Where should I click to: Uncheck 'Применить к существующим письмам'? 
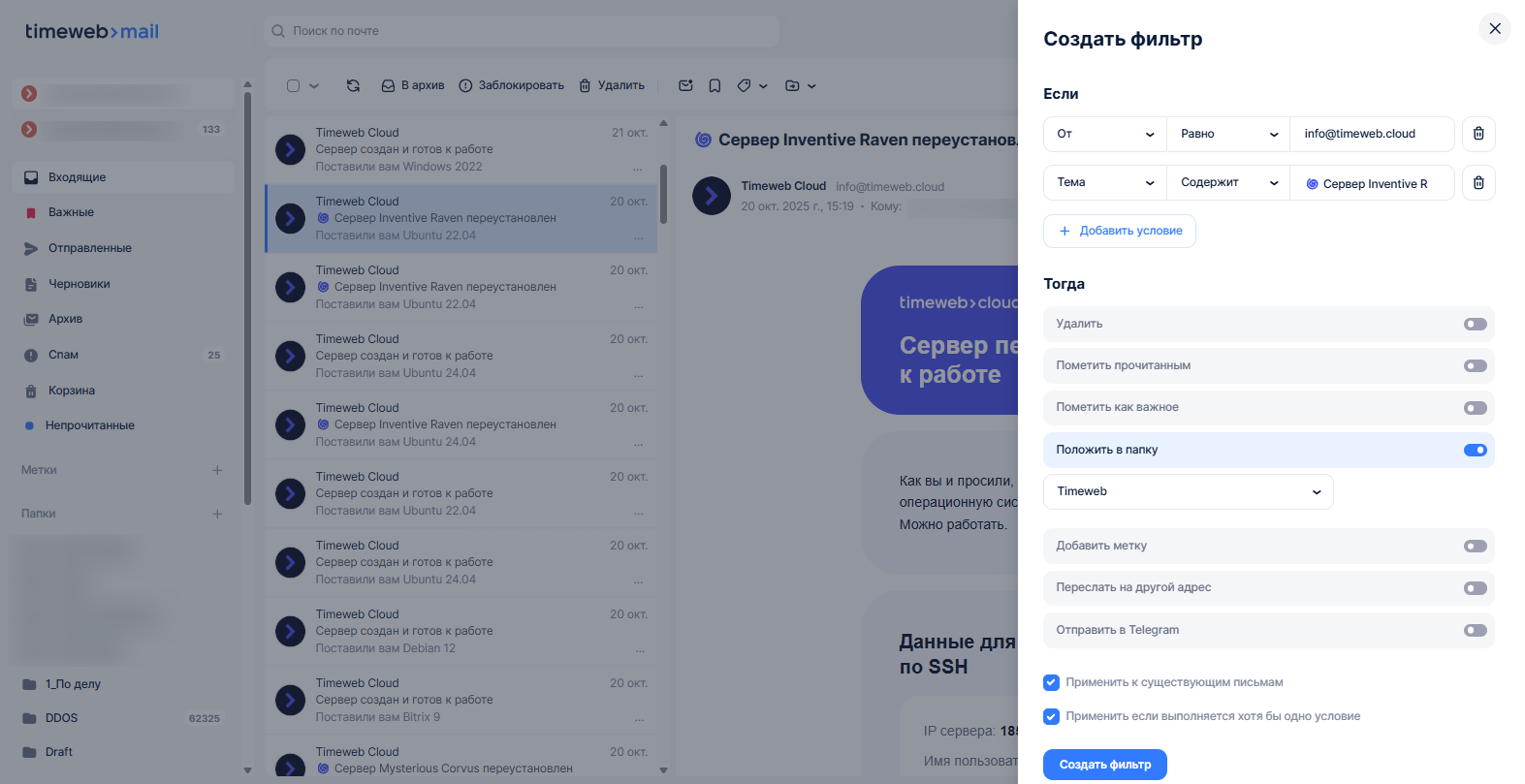click(1051, 682)
